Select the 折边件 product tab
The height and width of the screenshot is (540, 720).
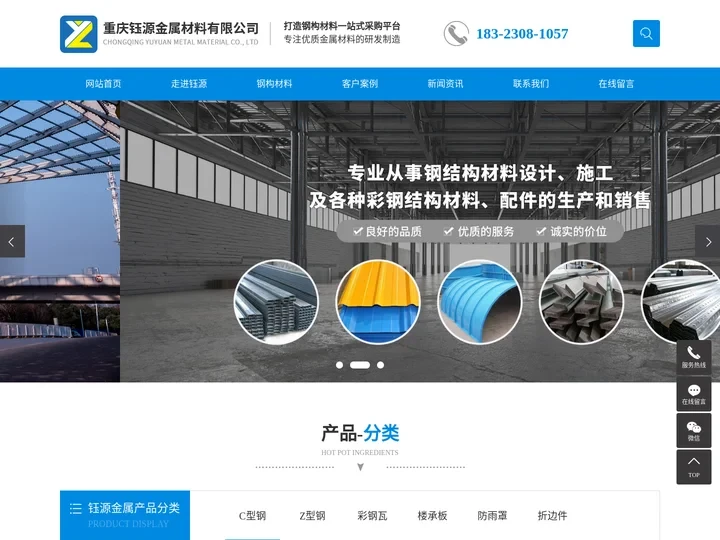(x=552, y=516)
